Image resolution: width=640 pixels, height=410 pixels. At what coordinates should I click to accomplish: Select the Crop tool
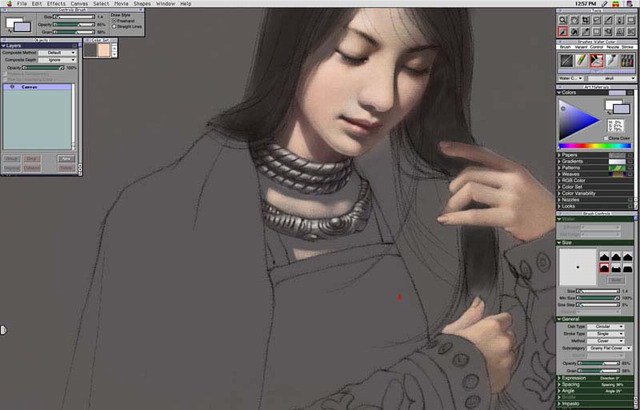pos(585,19)
